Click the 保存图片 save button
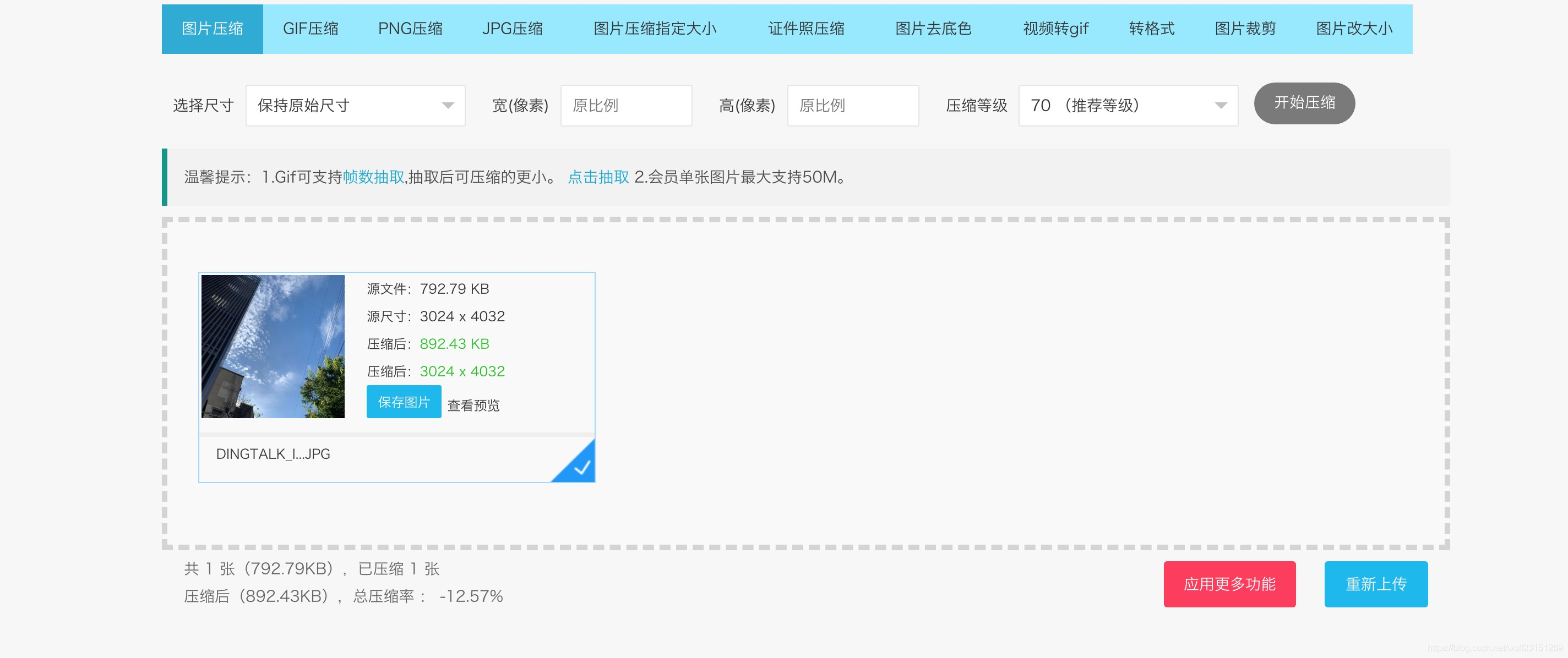This screenshot has height=658, width=1568. pyautogui.click(x=403, y=402)
